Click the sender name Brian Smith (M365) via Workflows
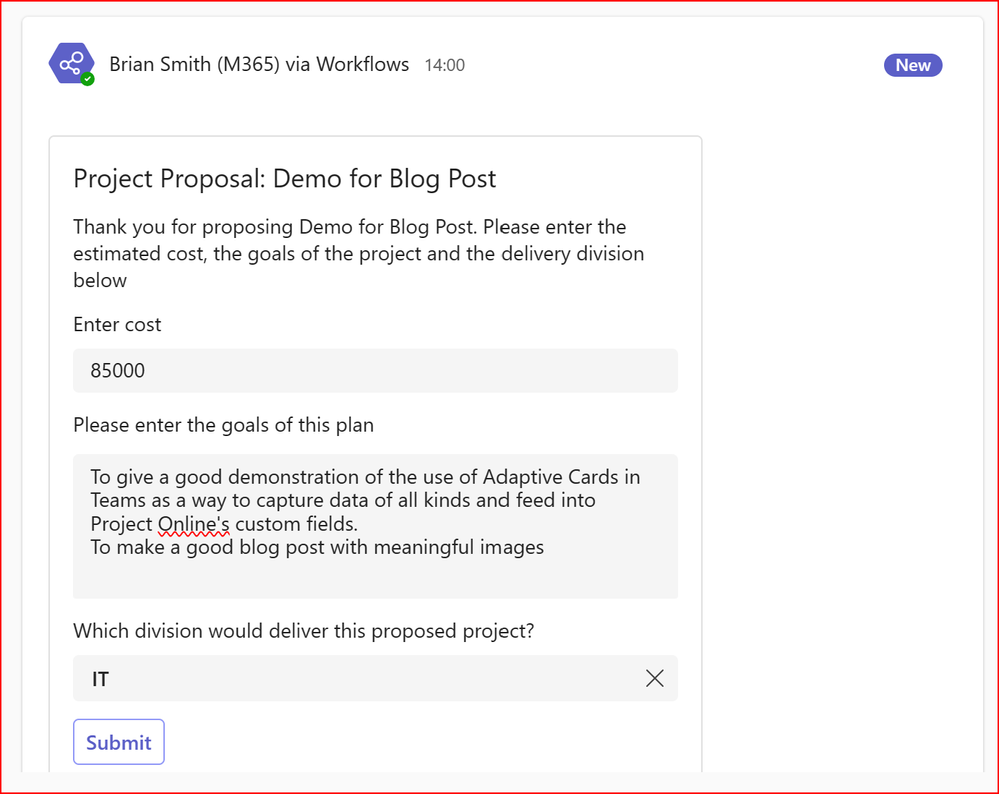 coord(259,64)
